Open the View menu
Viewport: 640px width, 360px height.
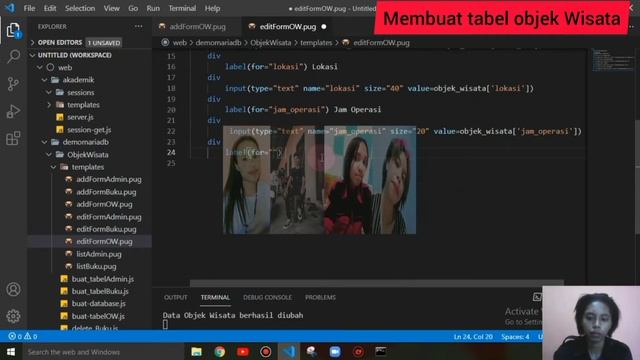[x=111, y=8]
